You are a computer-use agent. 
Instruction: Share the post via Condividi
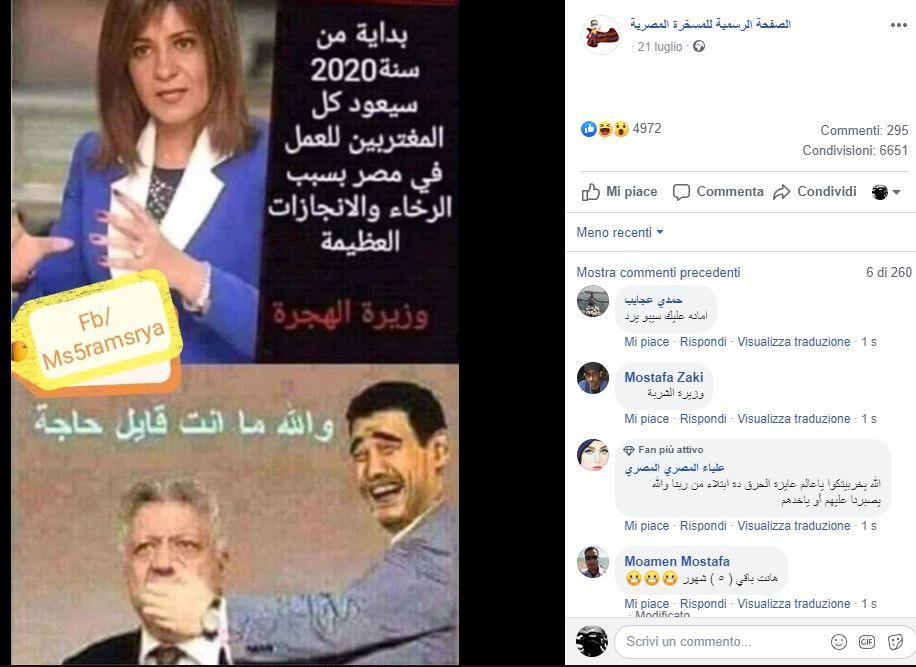coord(815,192)
